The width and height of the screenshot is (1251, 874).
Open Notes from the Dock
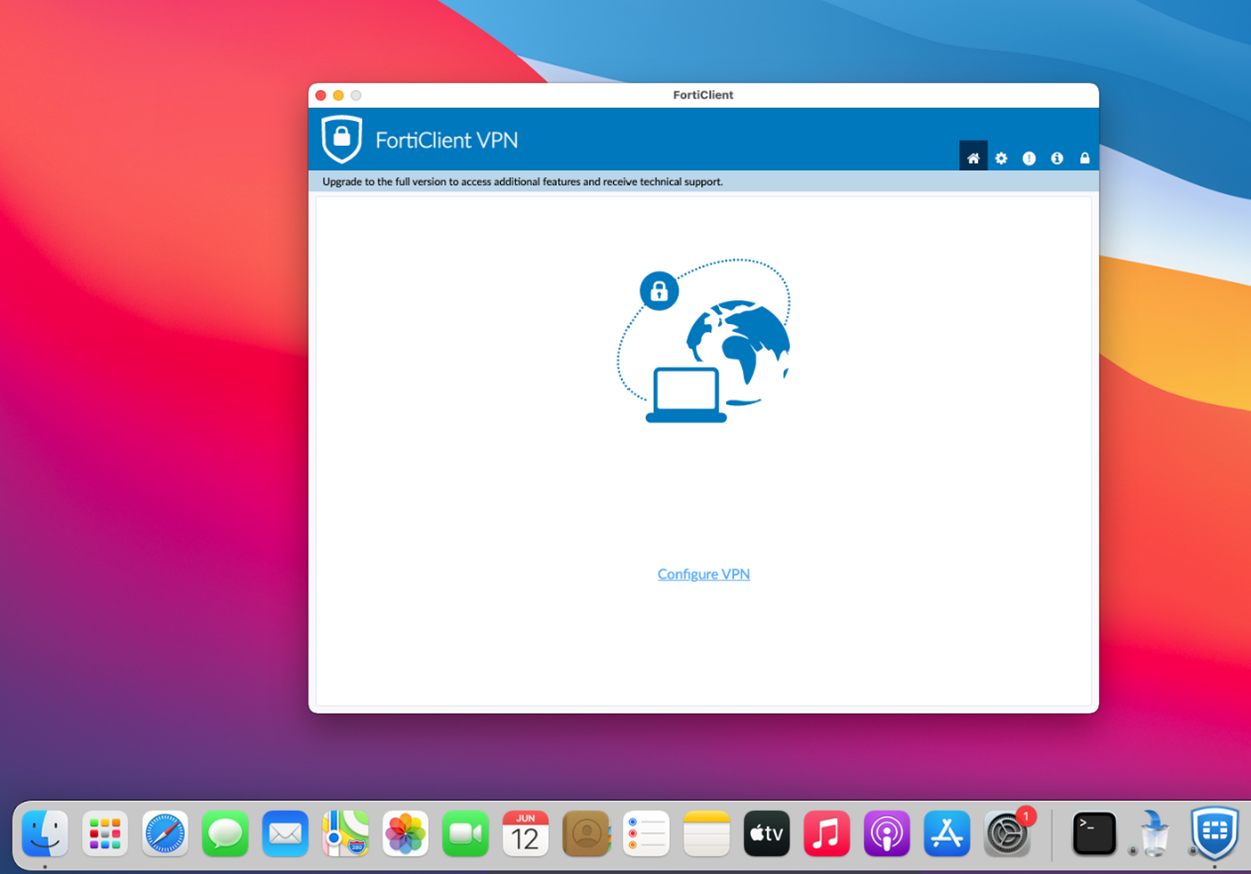click(706, 833)
